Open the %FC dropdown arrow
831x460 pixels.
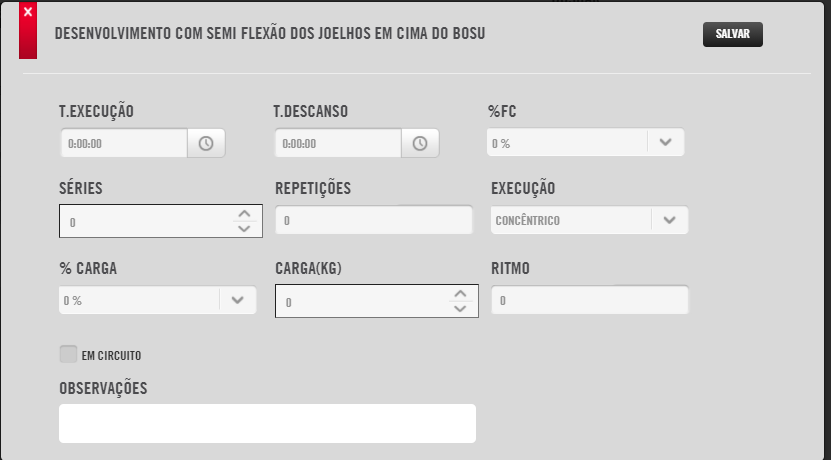point(666,142)
